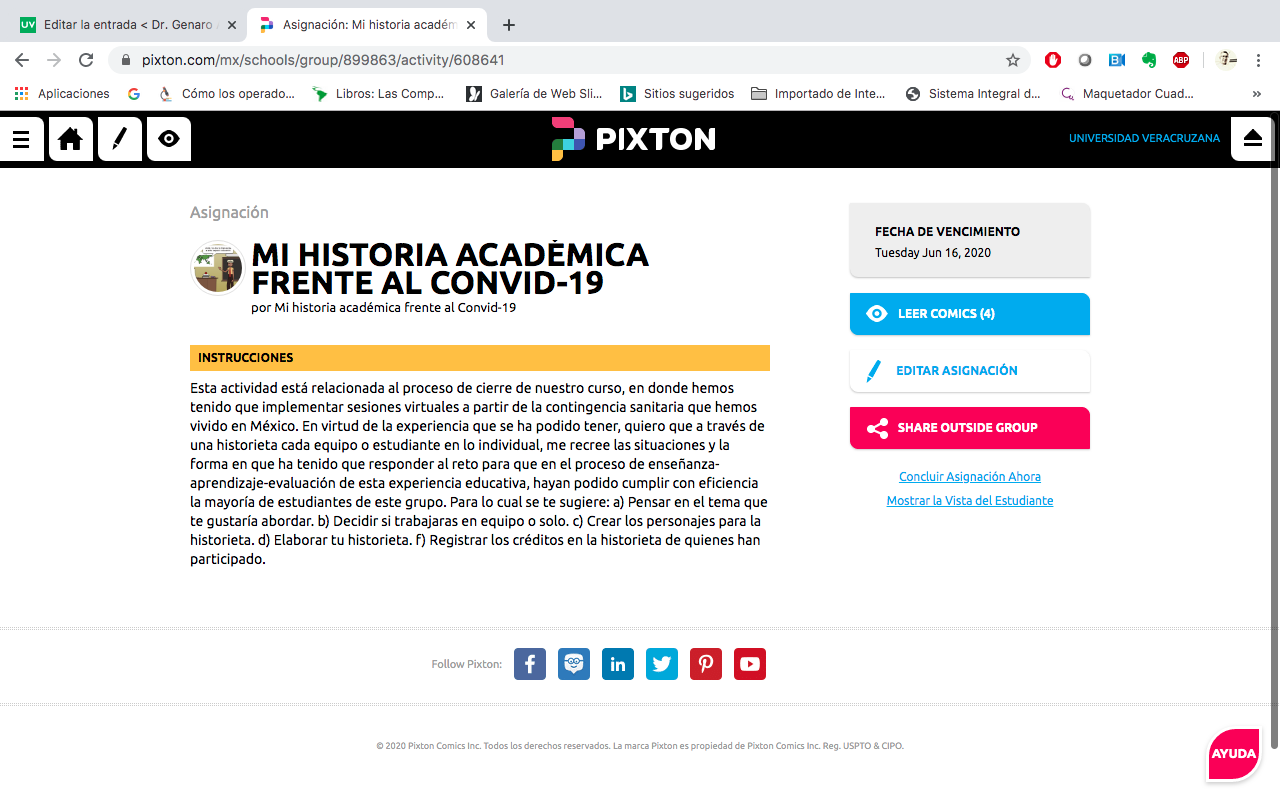This screenshot has height=800, width=1280.
Task: Open Pixton Twitter page icon
Action: click(662, 664)
